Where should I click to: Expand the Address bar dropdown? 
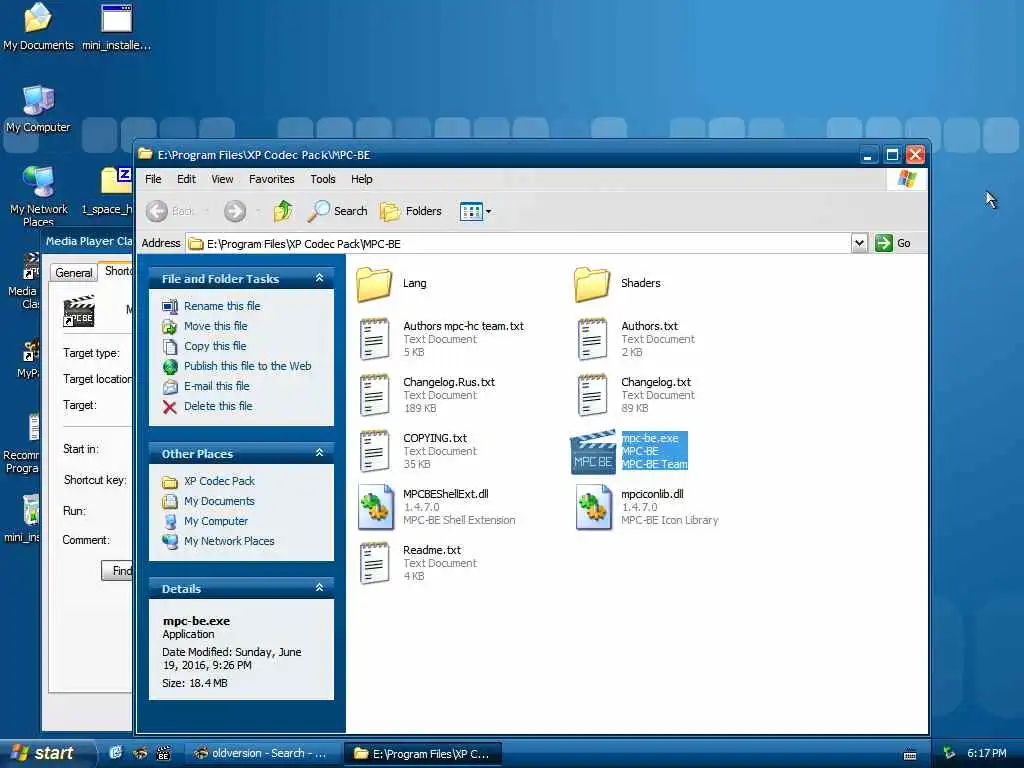[859, 244]
